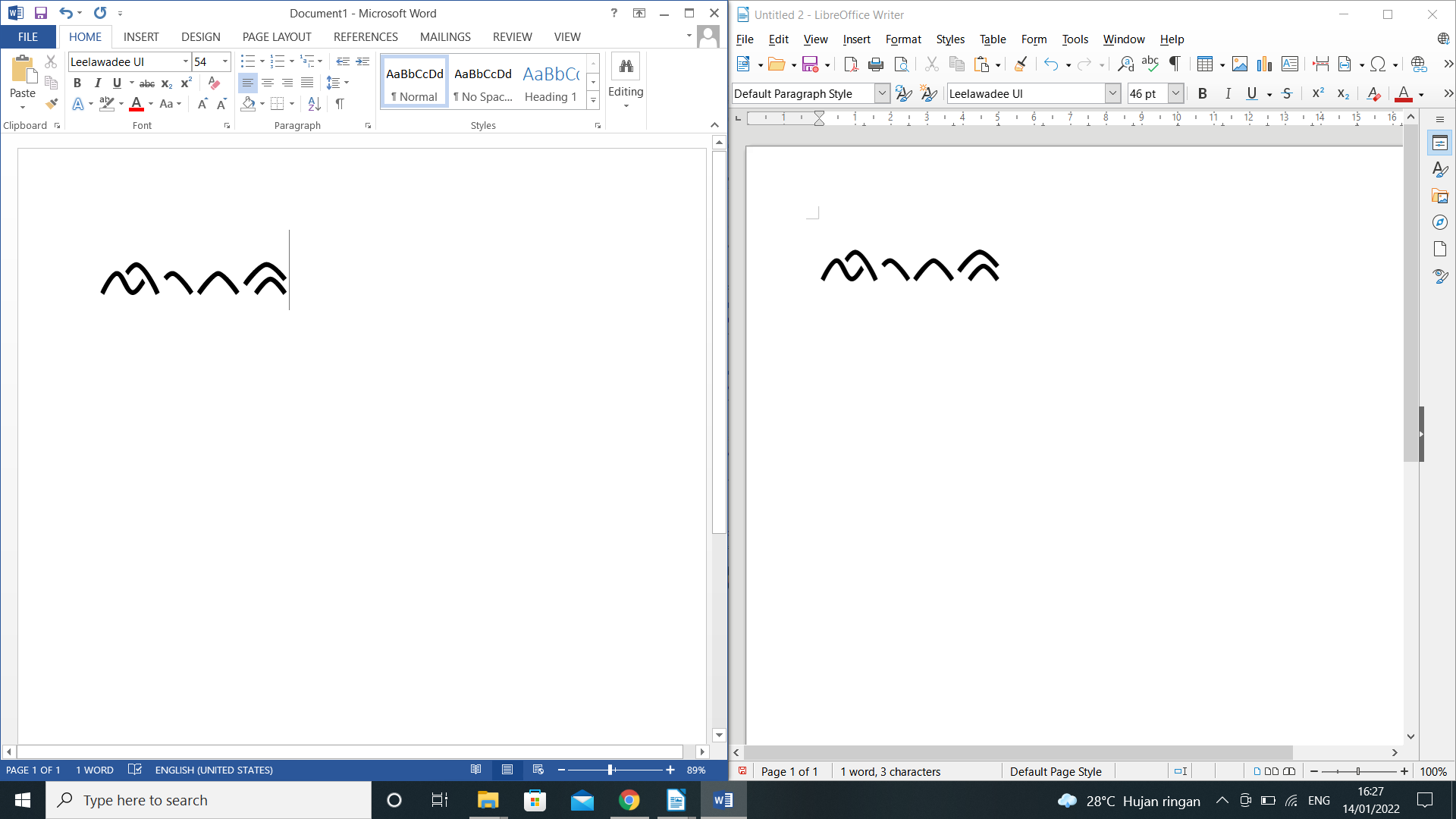Click the Insert Text Box icon in LibreOffice
This screenshot has height=819, width=1456.
(1290, 64)
